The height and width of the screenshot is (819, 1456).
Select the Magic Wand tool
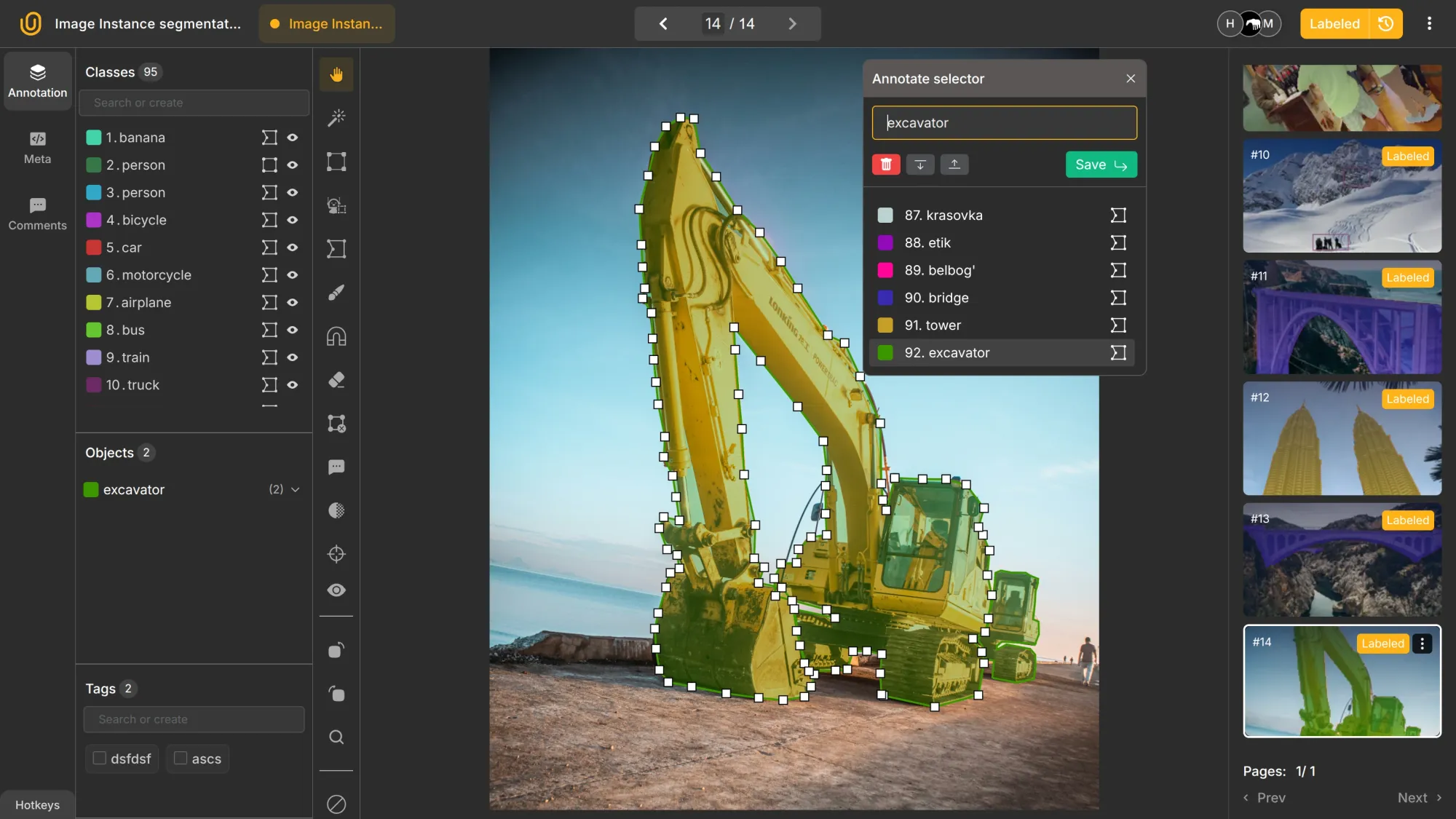click(x=336, y=117)
